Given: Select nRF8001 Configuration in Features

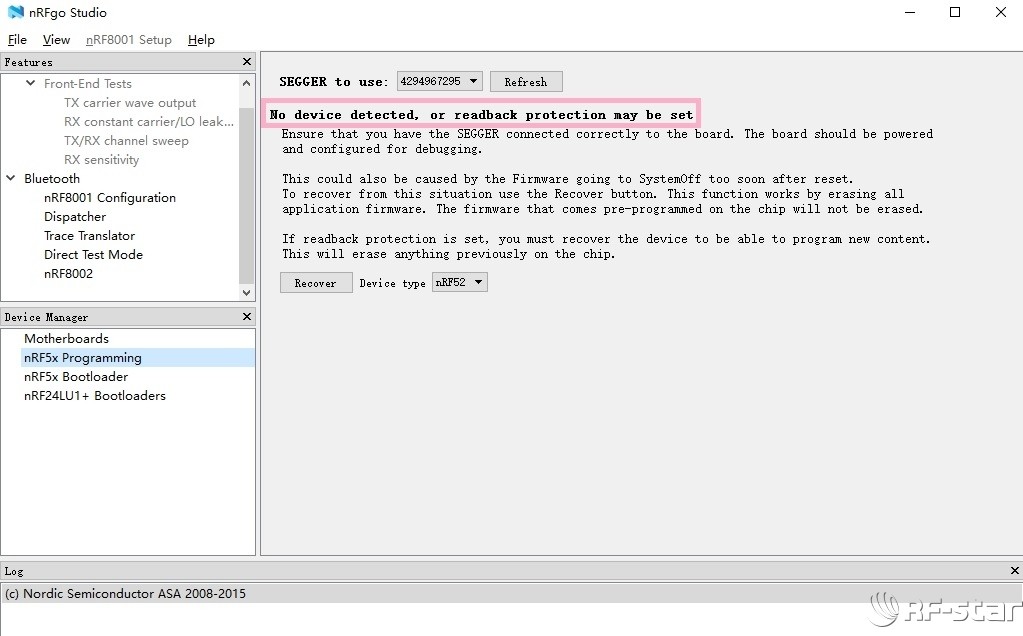Looking at the screenshot, I should [x=109, y=198].
